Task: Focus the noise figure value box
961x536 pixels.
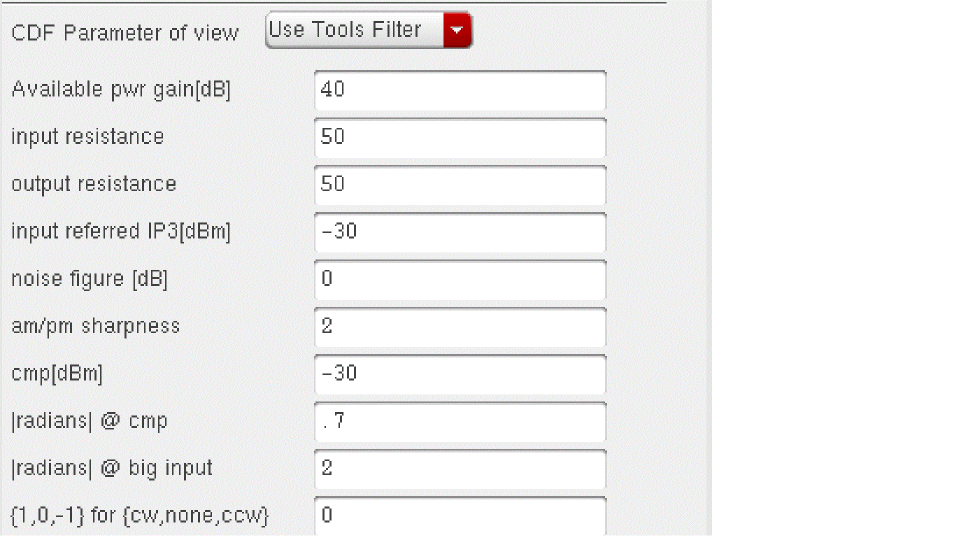Action: (x=459, y=279)
